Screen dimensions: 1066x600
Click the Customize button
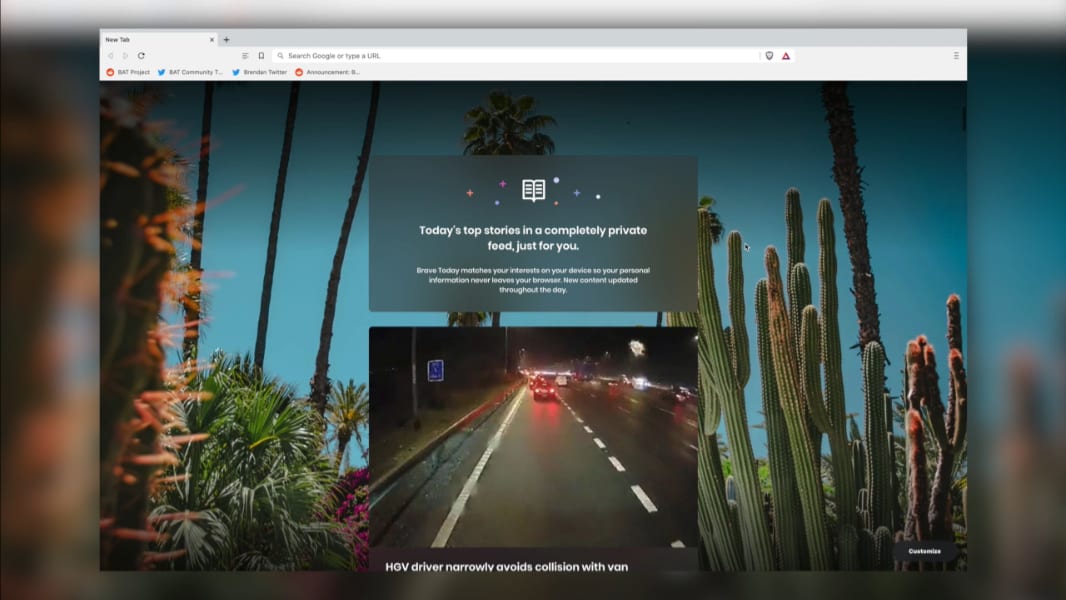click(924, 551)
